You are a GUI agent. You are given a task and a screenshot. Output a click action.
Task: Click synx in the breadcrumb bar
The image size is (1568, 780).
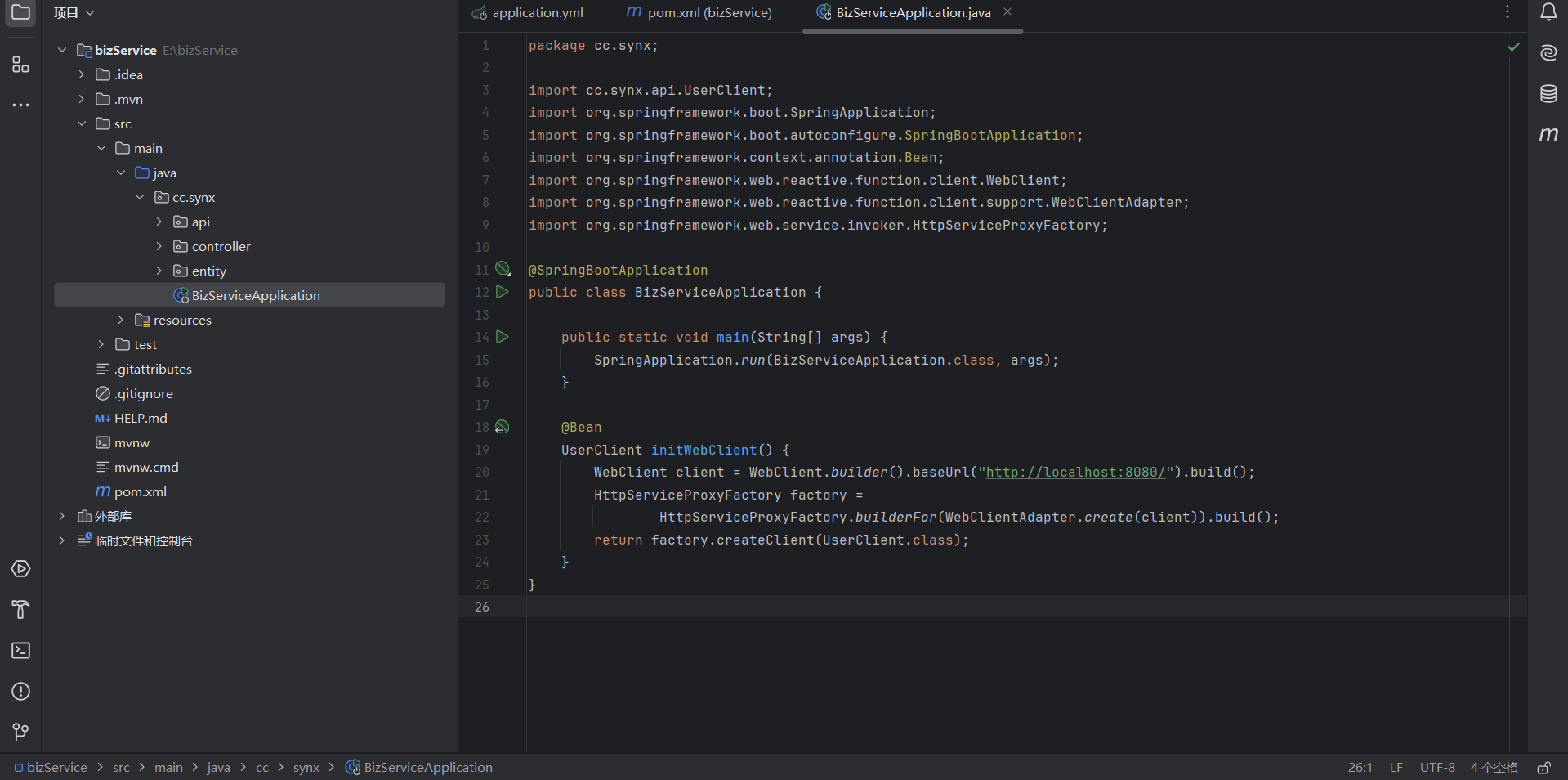(x=306, y=768)
